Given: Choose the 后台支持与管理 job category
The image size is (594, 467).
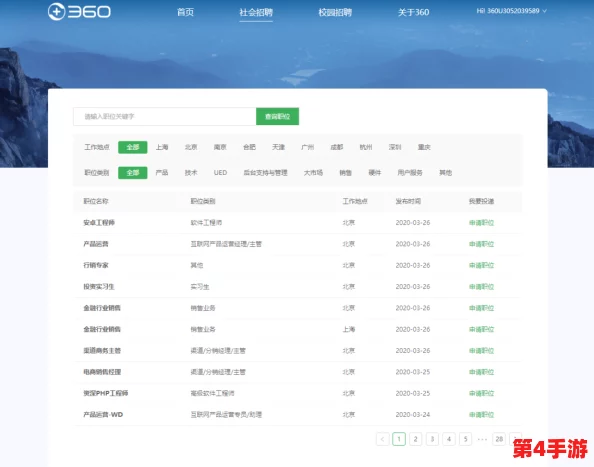Looking at the screenshot, I should (x=265, y=173).
